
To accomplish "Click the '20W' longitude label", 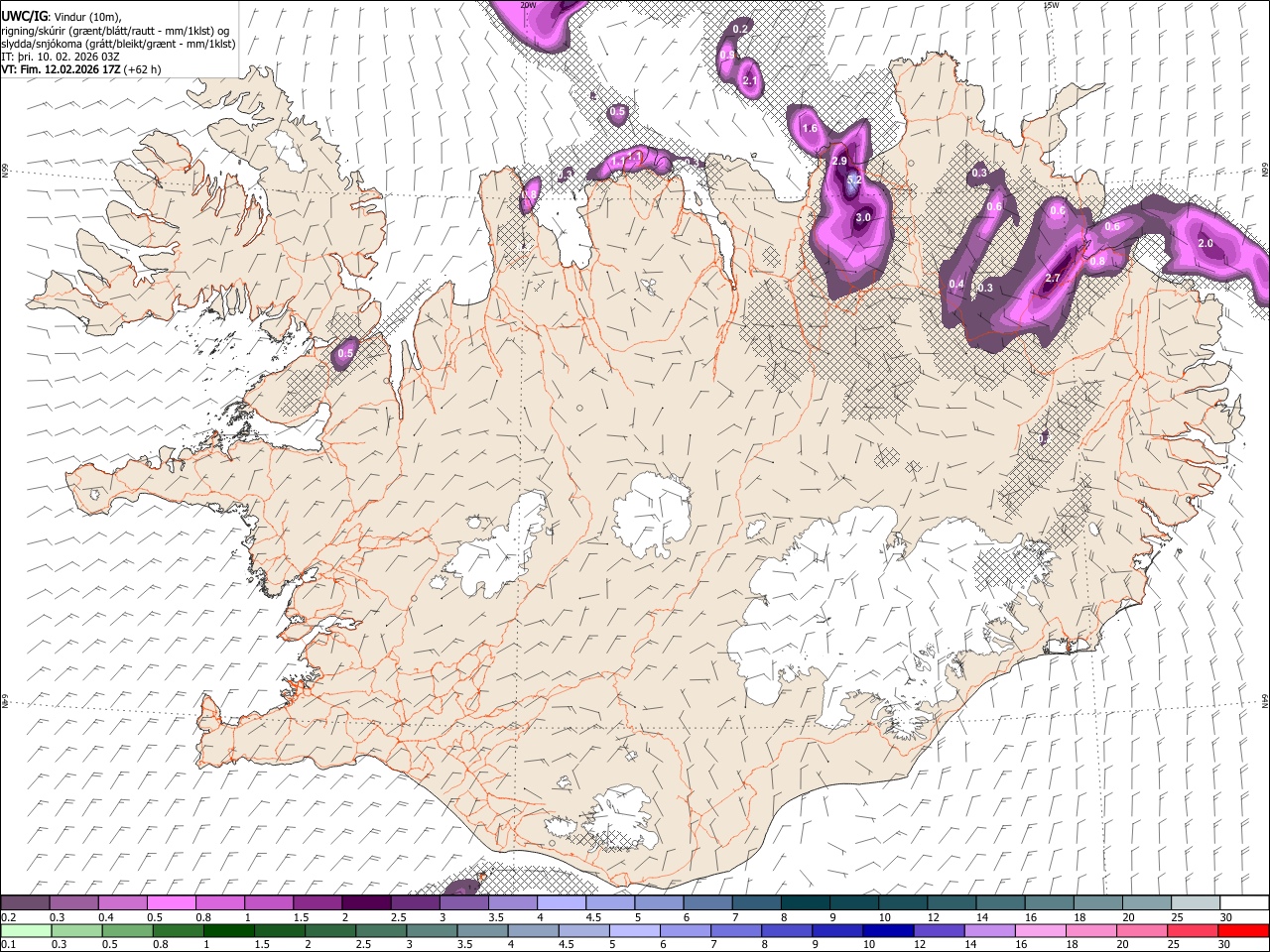I will click(x=529, y=5).
